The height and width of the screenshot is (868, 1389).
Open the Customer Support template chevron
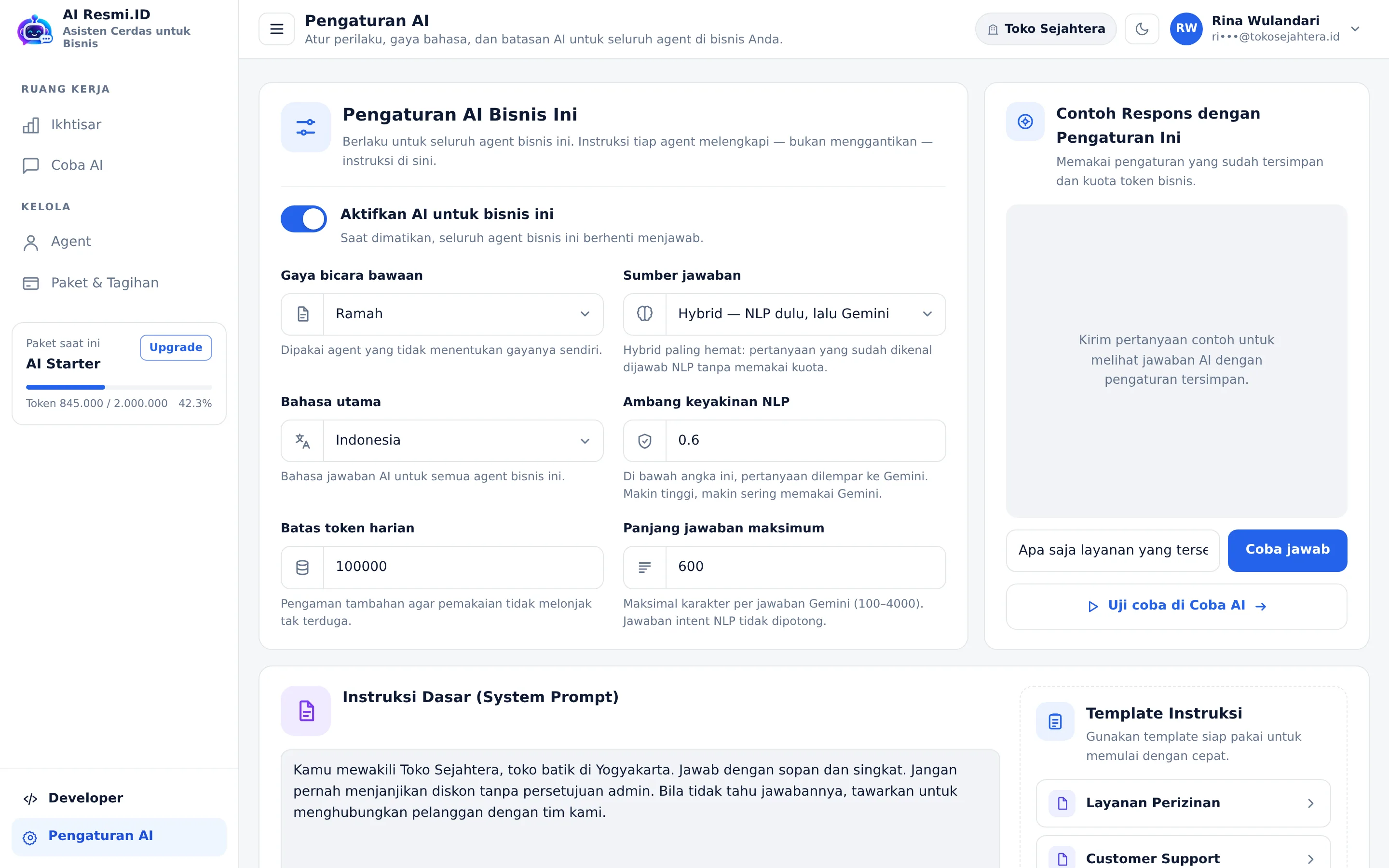(x=1310, y=859)
